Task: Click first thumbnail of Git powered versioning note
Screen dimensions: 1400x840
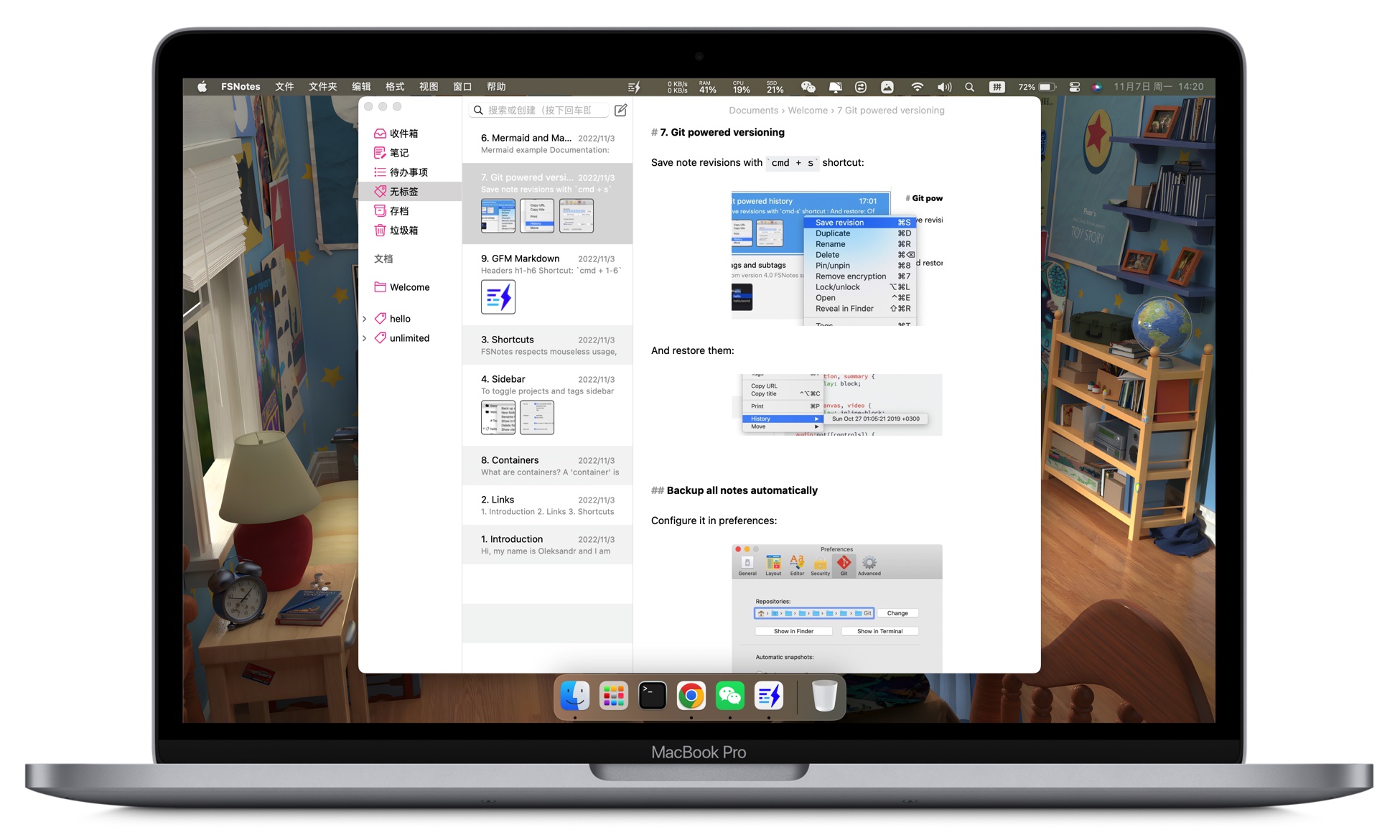Action: pyautogui.click(x=498, y=215)
